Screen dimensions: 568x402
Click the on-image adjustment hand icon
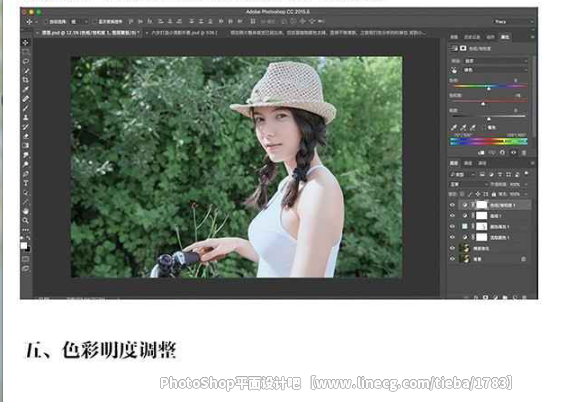pos(454,70)
